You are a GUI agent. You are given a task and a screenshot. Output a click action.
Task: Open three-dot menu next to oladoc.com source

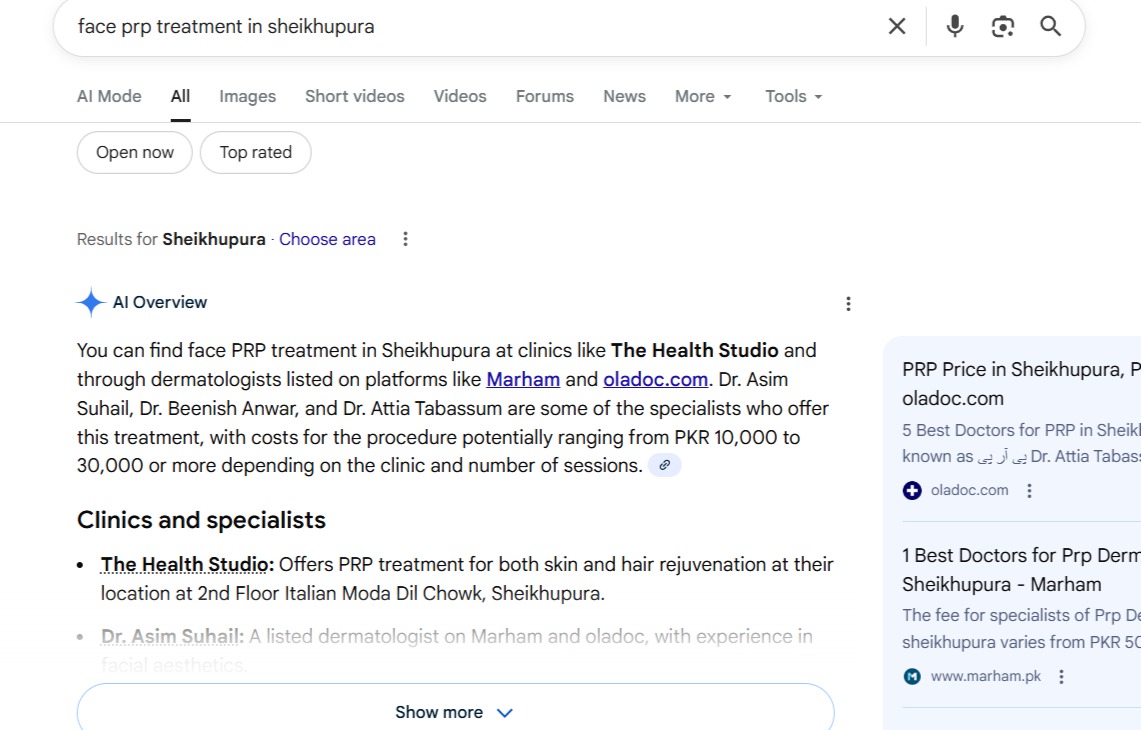click(x=1029, y=491)
